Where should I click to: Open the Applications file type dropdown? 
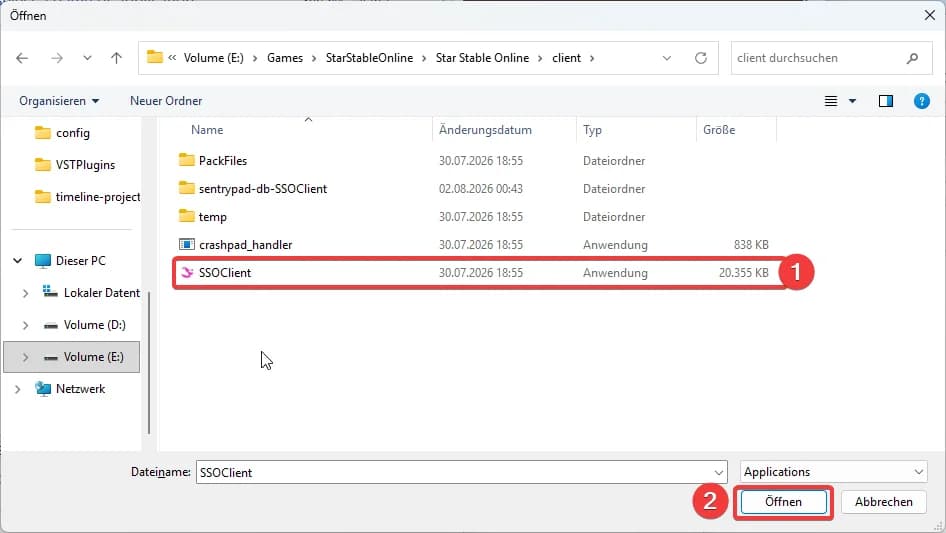(833, 471)
